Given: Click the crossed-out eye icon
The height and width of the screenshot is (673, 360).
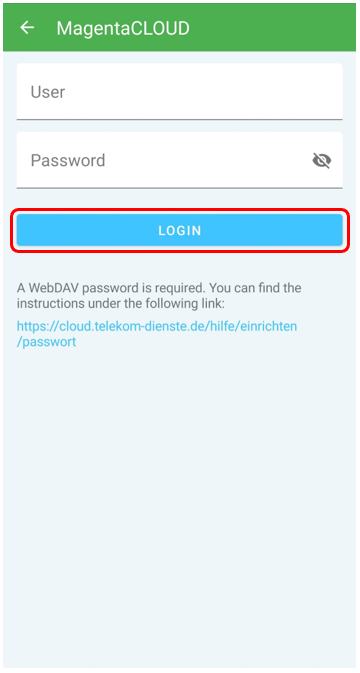Looking at the screenshot, I should click(x=321, y=161).
